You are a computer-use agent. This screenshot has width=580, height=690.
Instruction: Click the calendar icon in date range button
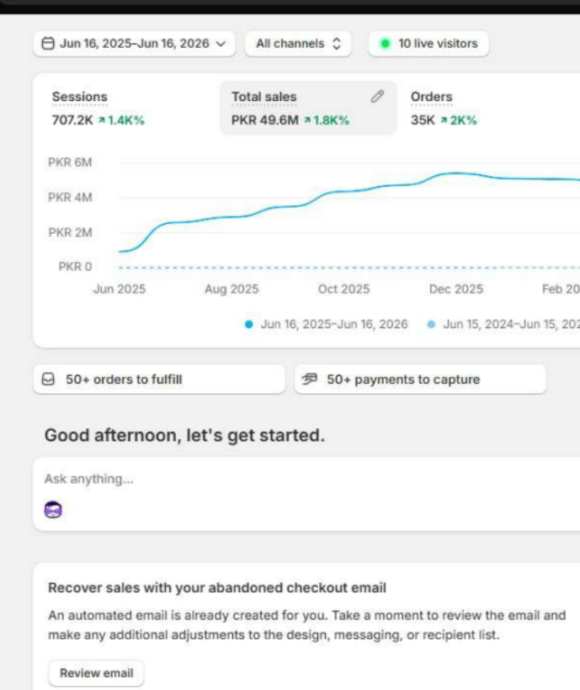pyautogui.click(x=48, y=44)
